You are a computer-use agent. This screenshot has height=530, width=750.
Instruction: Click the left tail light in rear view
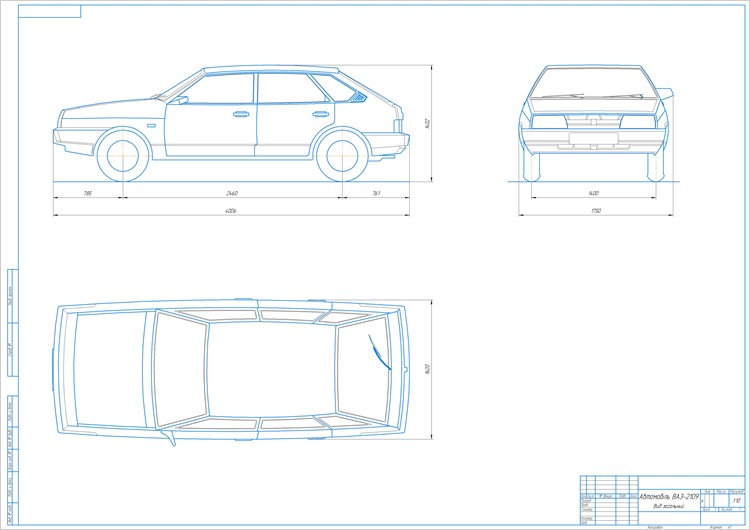(x=549, y=121)
